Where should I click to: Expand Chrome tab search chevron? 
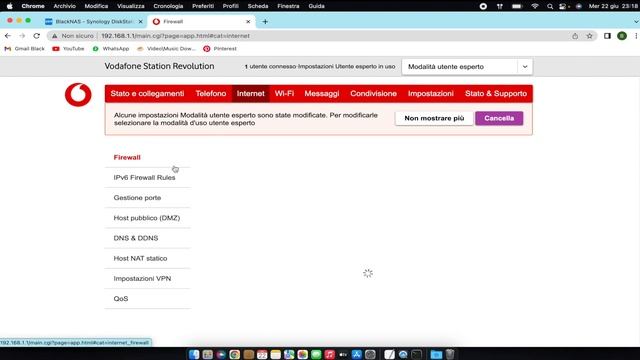636,22
